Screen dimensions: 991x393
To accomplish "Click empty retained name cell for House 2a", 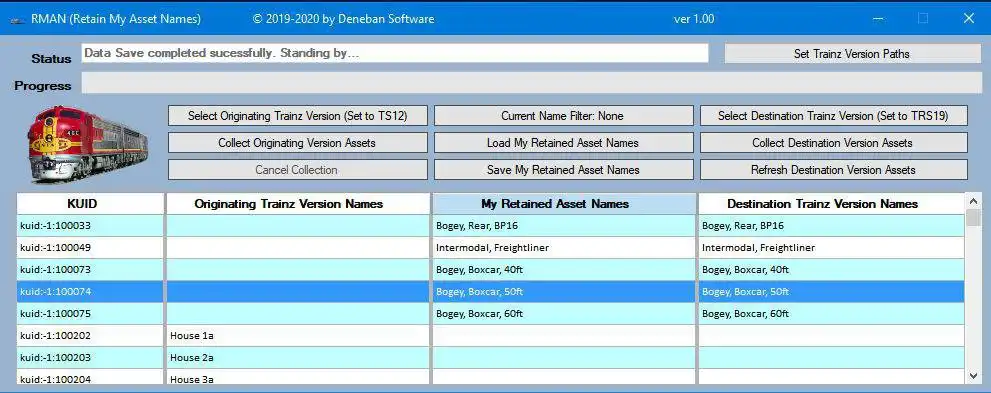I will [564, 358].
